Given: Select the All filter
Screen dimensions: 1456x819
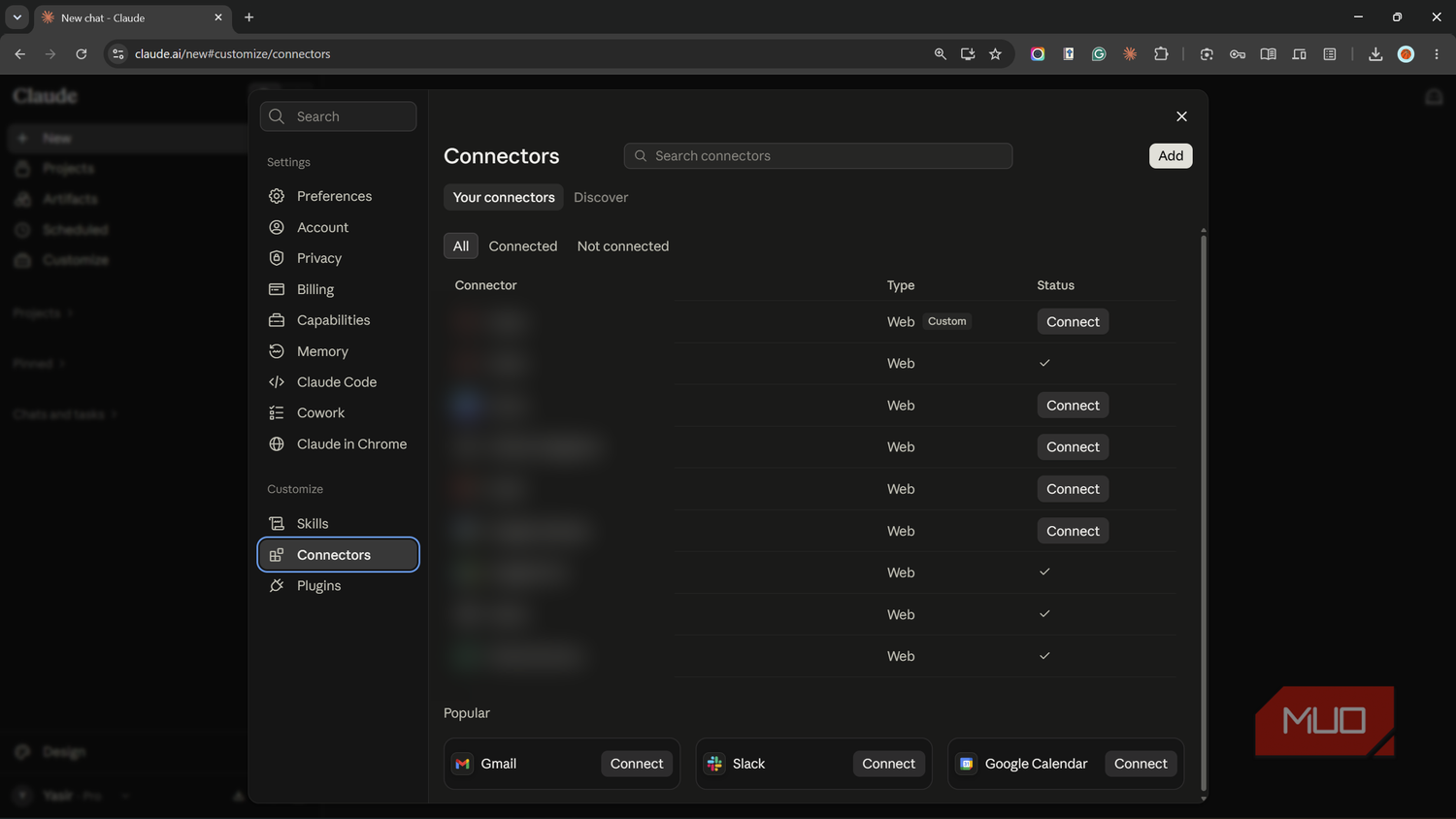Looking at the screenshot, I should [461, 246].
